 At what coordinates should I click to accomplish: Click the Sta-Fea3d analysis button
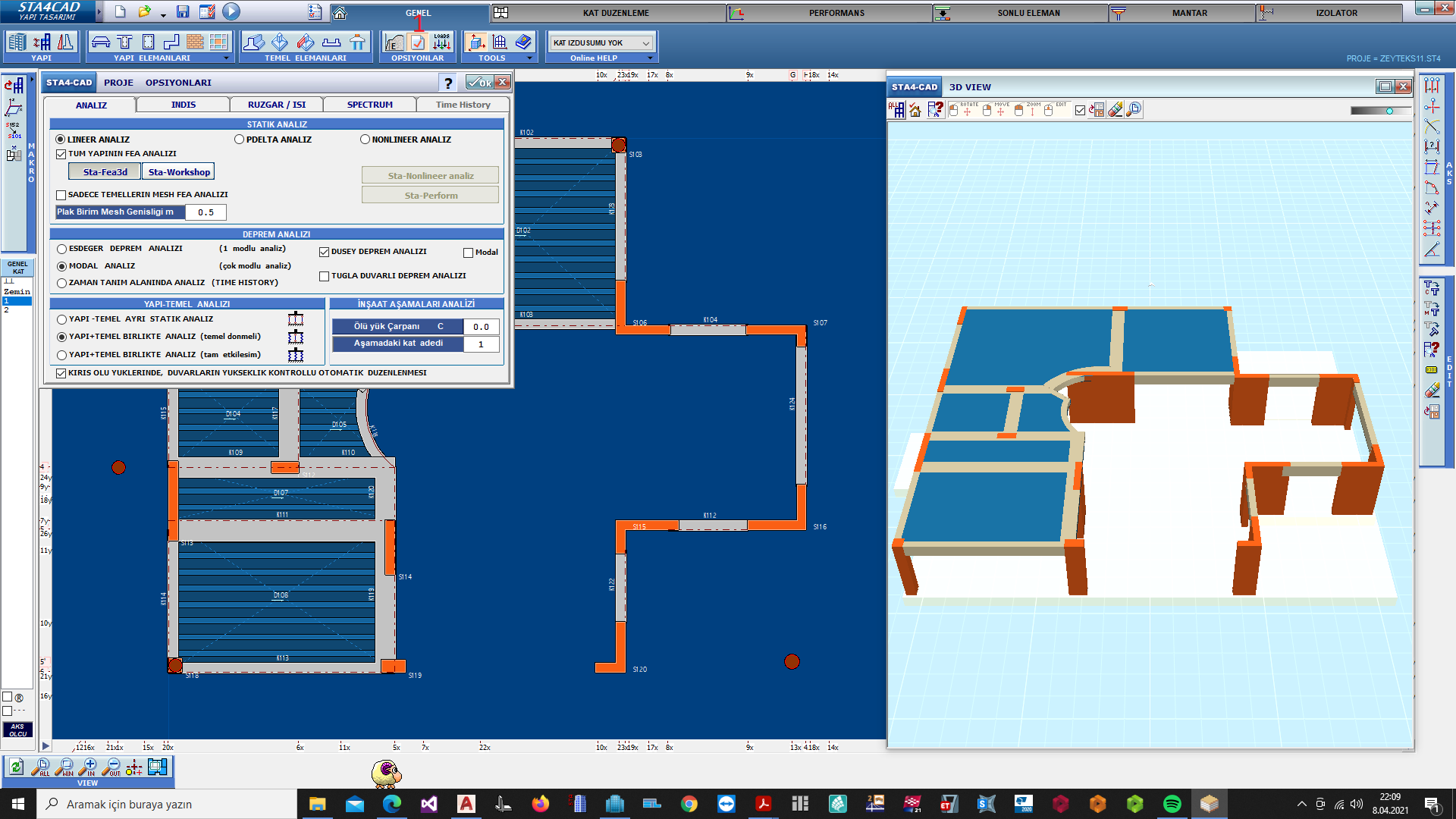(103, 172)
